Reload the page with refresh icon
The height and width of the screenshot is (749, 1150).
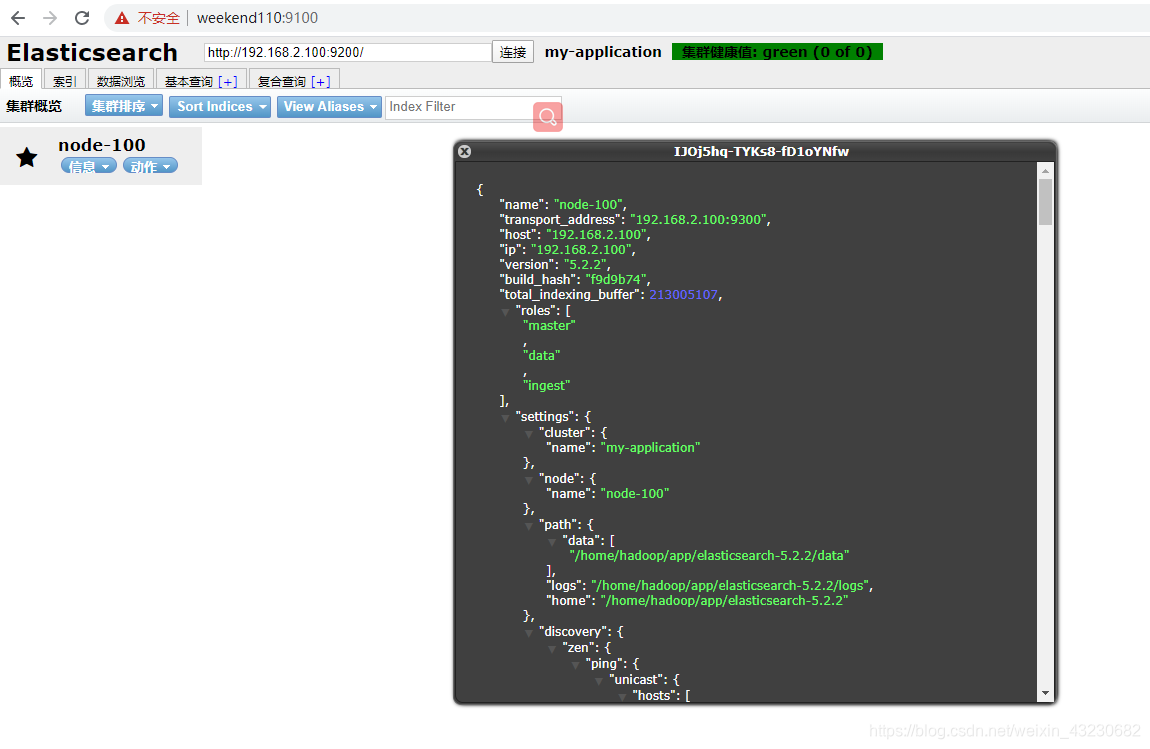pyautogui.click(x=82, y=18)
